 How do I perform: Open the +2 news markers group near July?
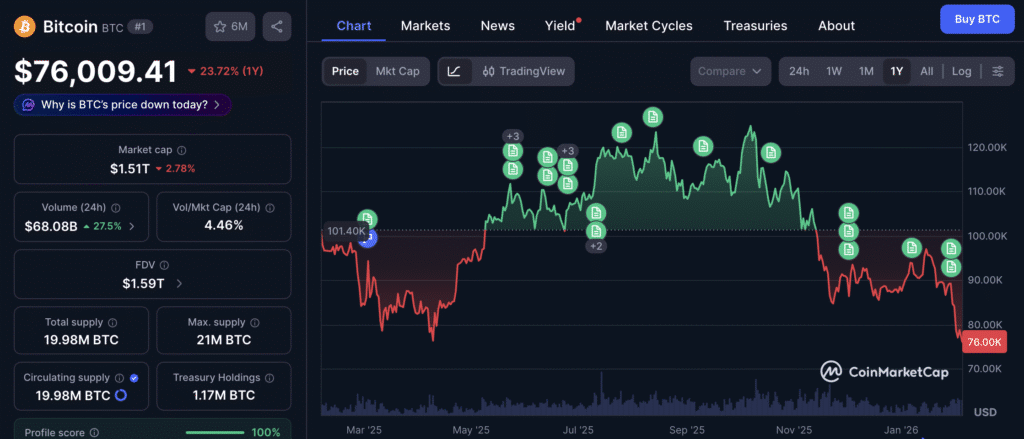coord(596,246)
